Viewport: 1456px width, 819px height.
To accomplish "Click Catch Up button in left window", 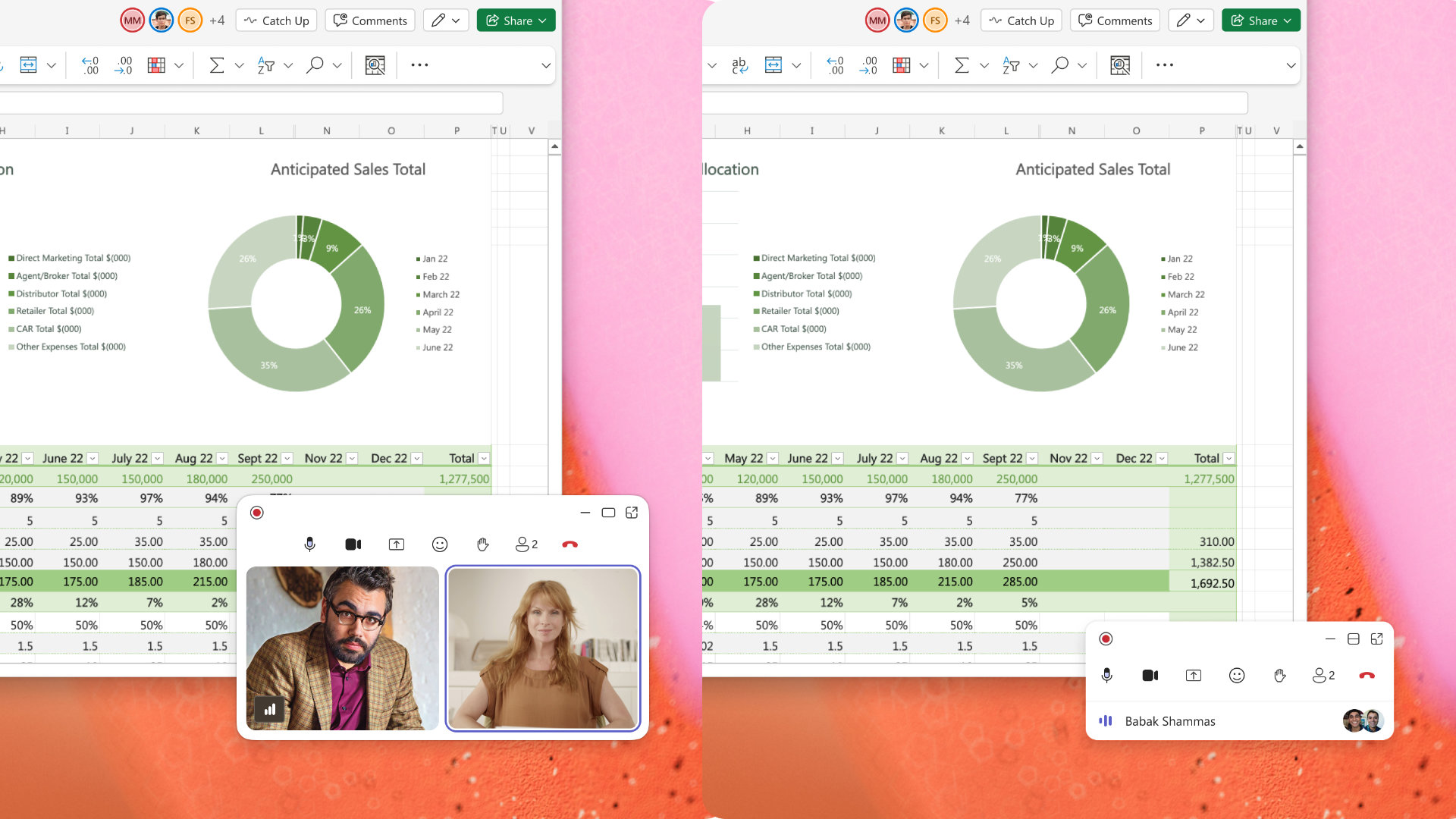I will click(x=277, y=20).
